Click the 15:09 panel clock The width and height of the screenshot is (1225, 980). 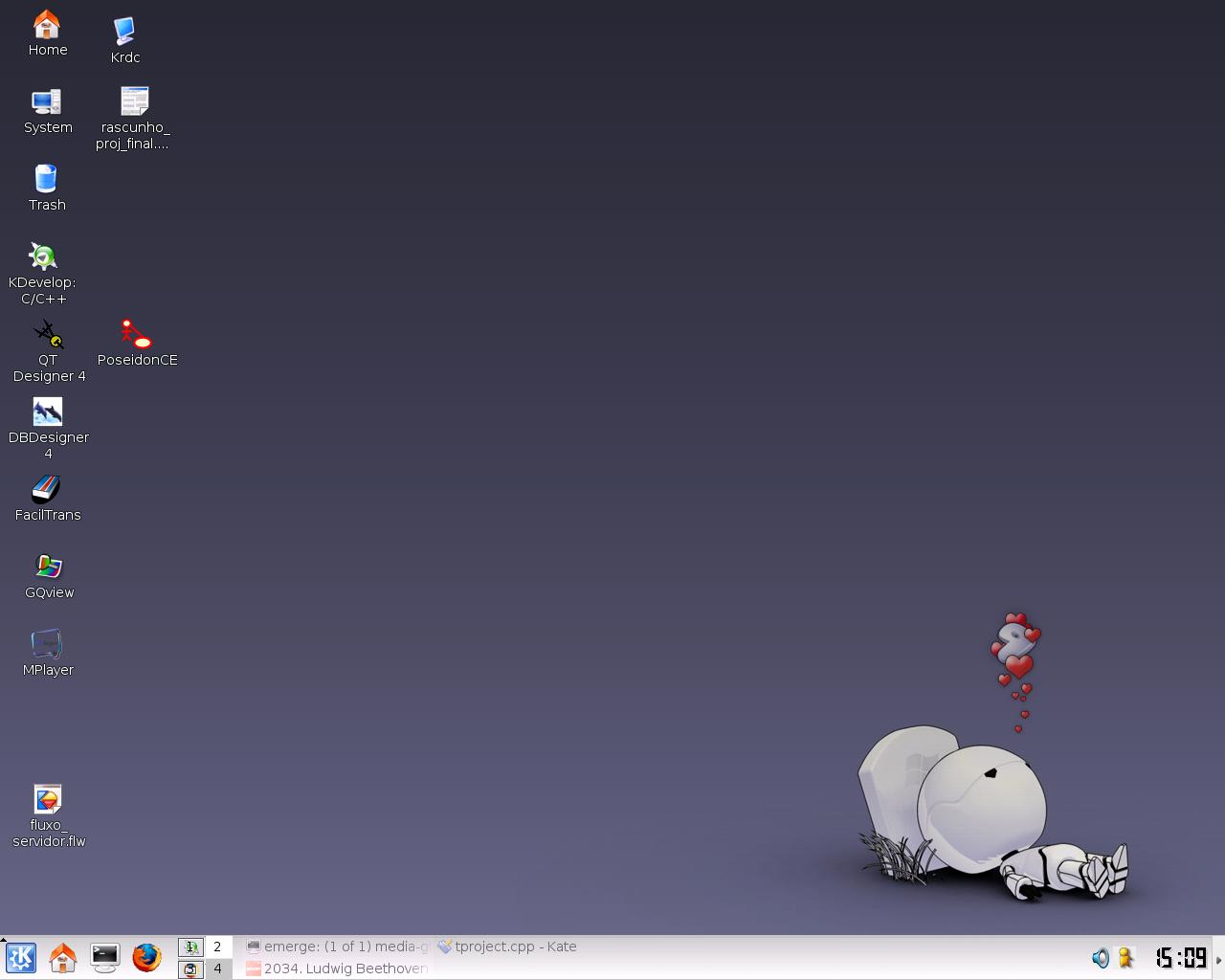[1181, 957]
